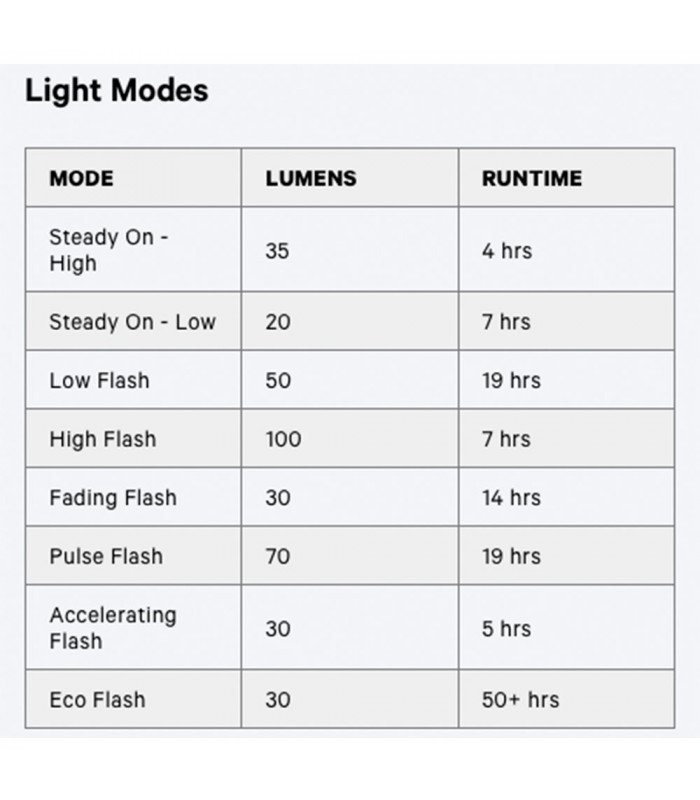The height and width of the screenshot is (800, 700).
Task: Click the 50+ hrs runtime cell
Action: point(520,700)
